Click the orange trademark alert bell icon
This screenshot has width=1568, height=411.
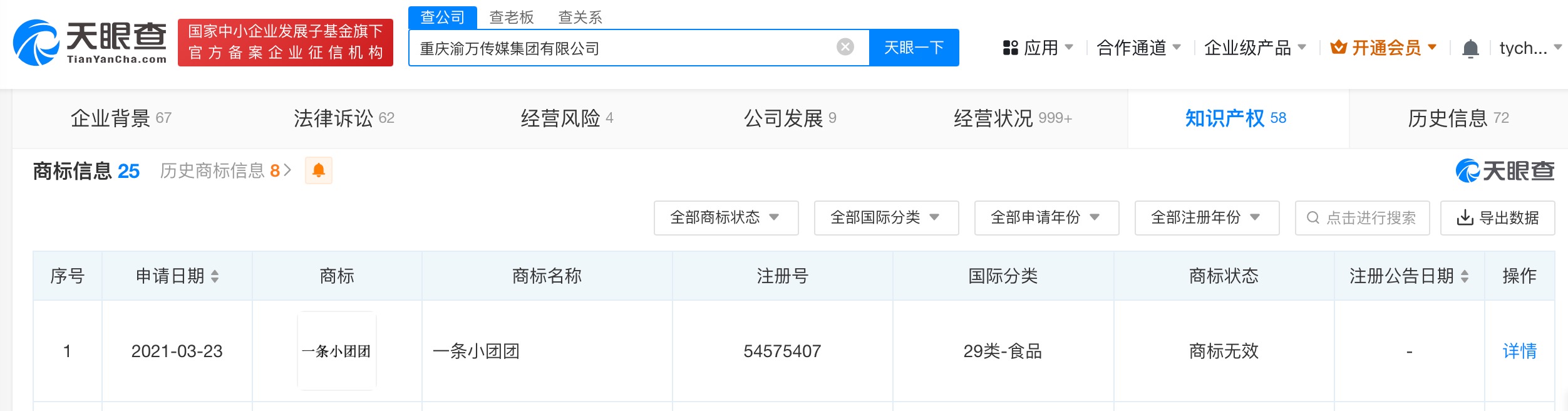click(x=318, y=170)
